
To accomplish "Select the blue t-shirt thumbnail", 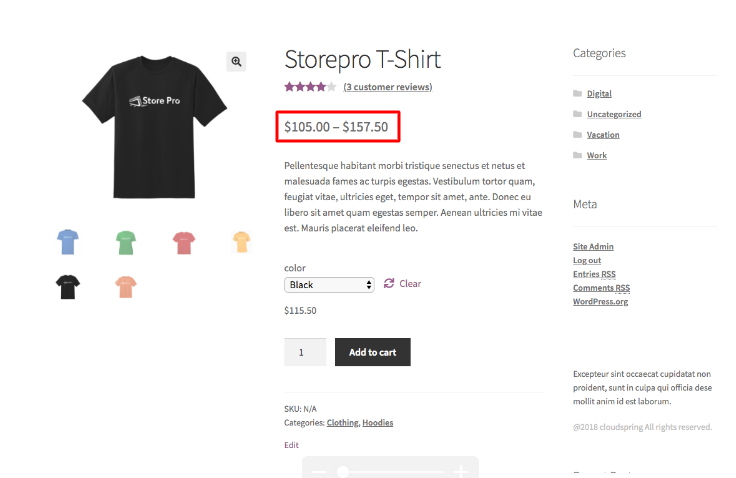I will point(67,241).
